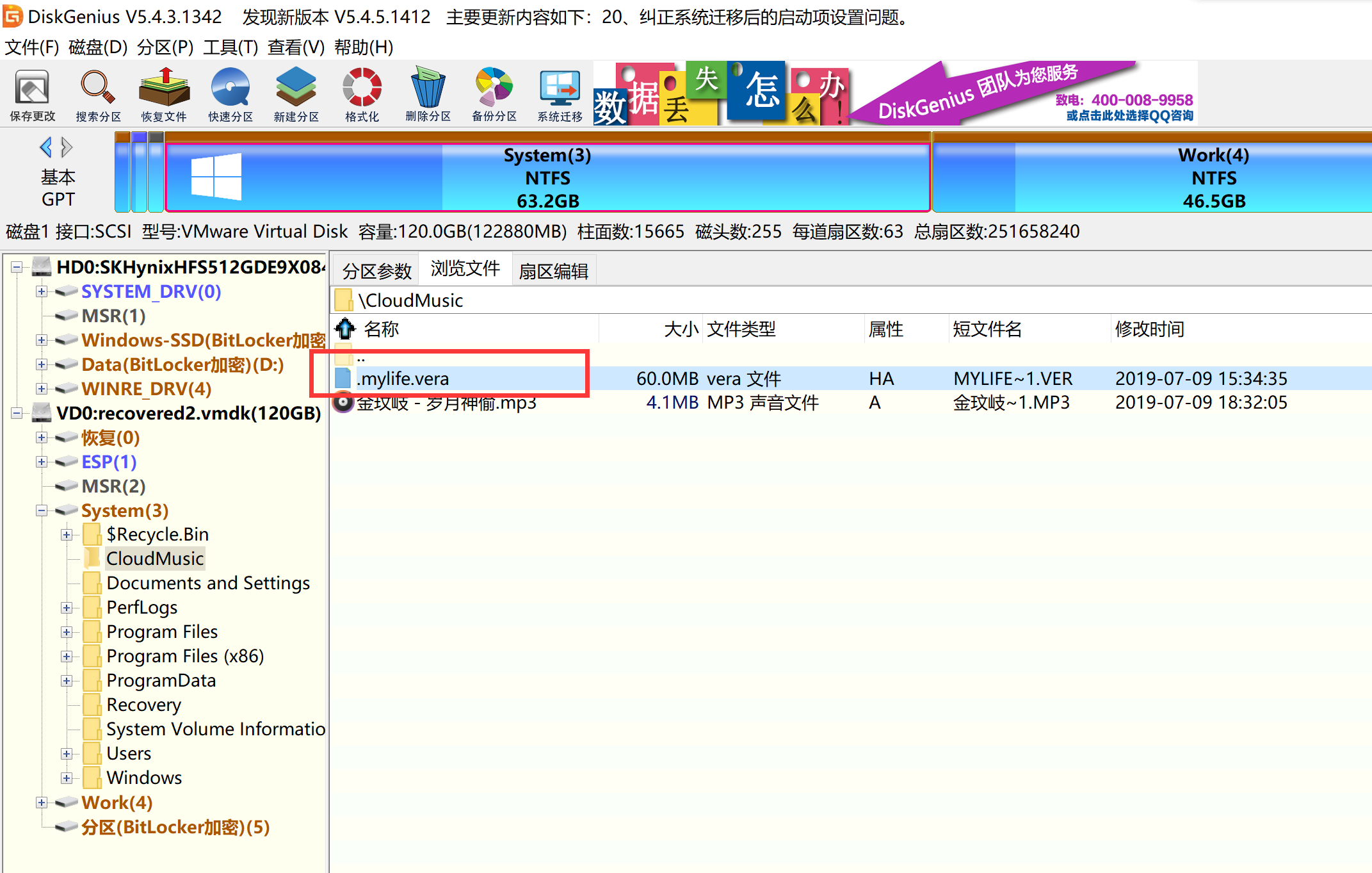The width and height of the screenshot is (1372, 873).
Task: Expand the Users folder in tree
Action: click(x=67, y=754)
